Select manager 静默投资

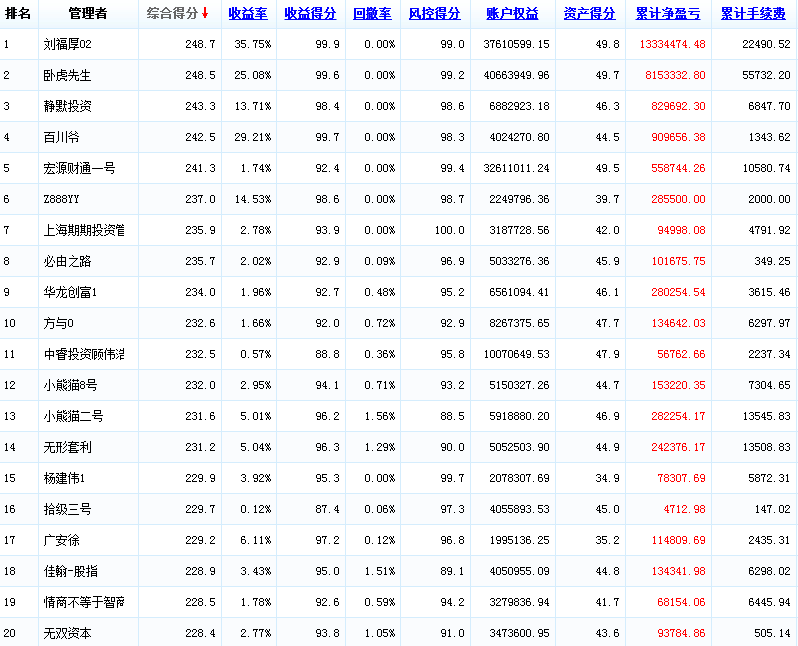(x=67, y=106)
